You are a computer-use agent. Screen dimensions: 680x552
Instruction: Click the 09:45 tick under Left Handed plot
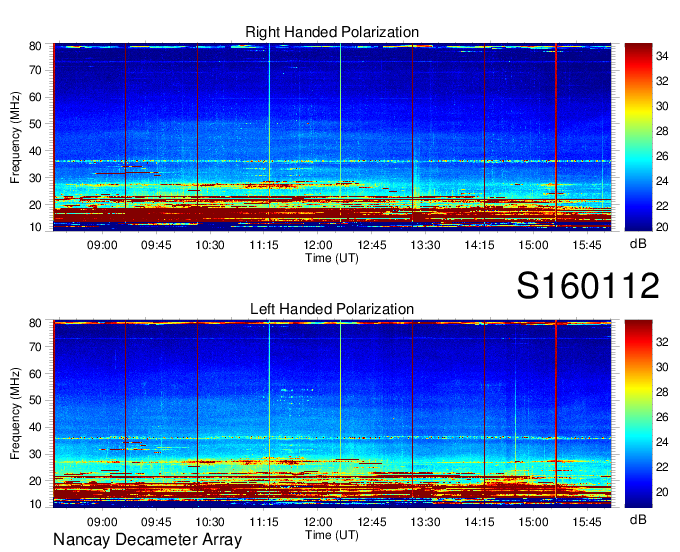coord(156,522)
